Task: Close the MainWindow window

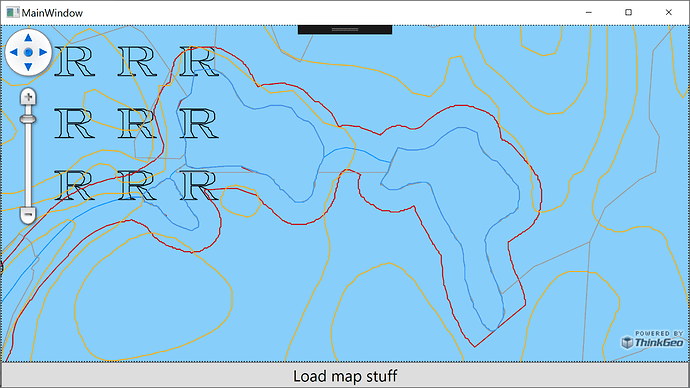Action: [668, 12]
